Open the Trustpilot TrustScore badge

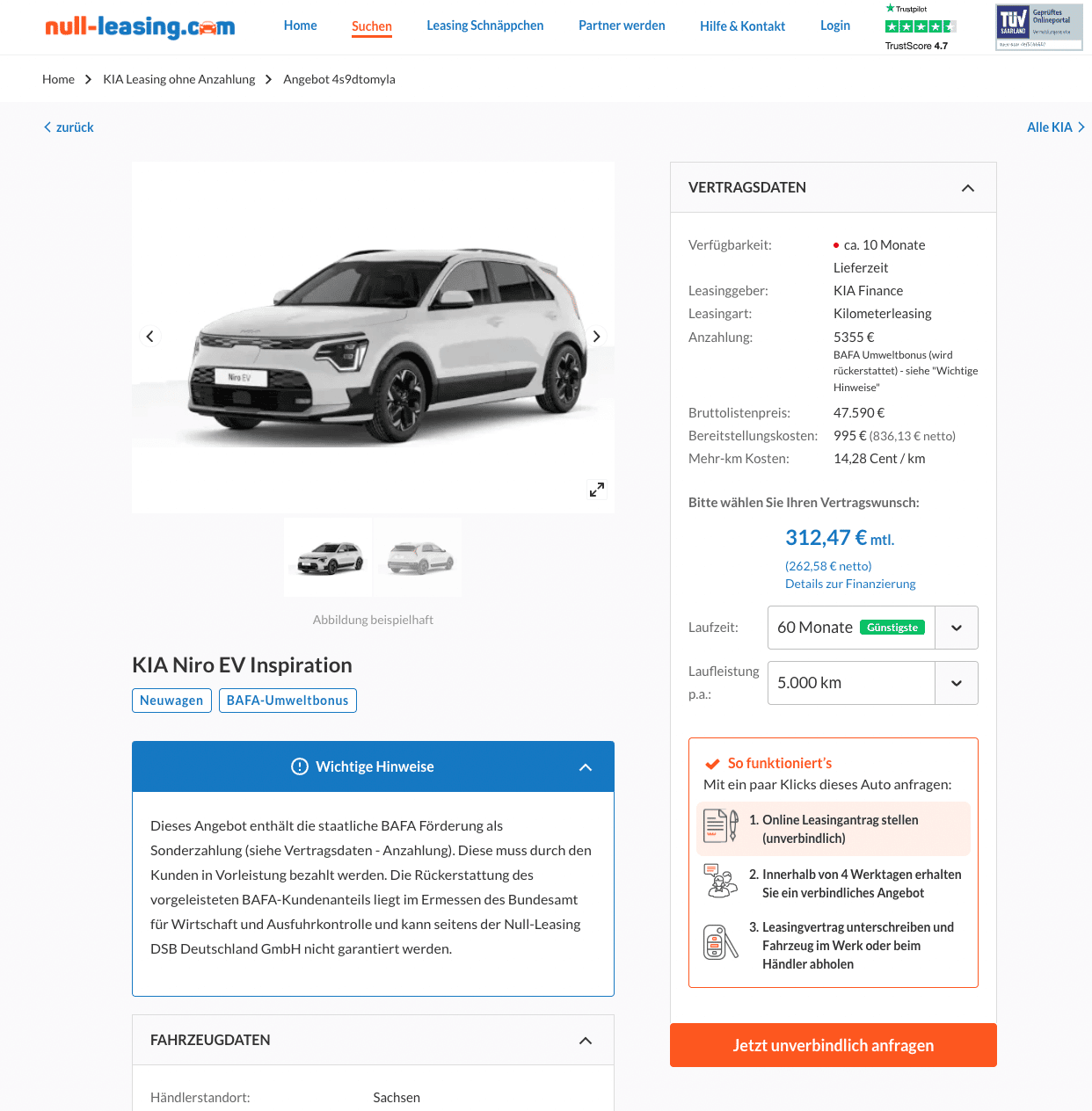click(920, 27)
